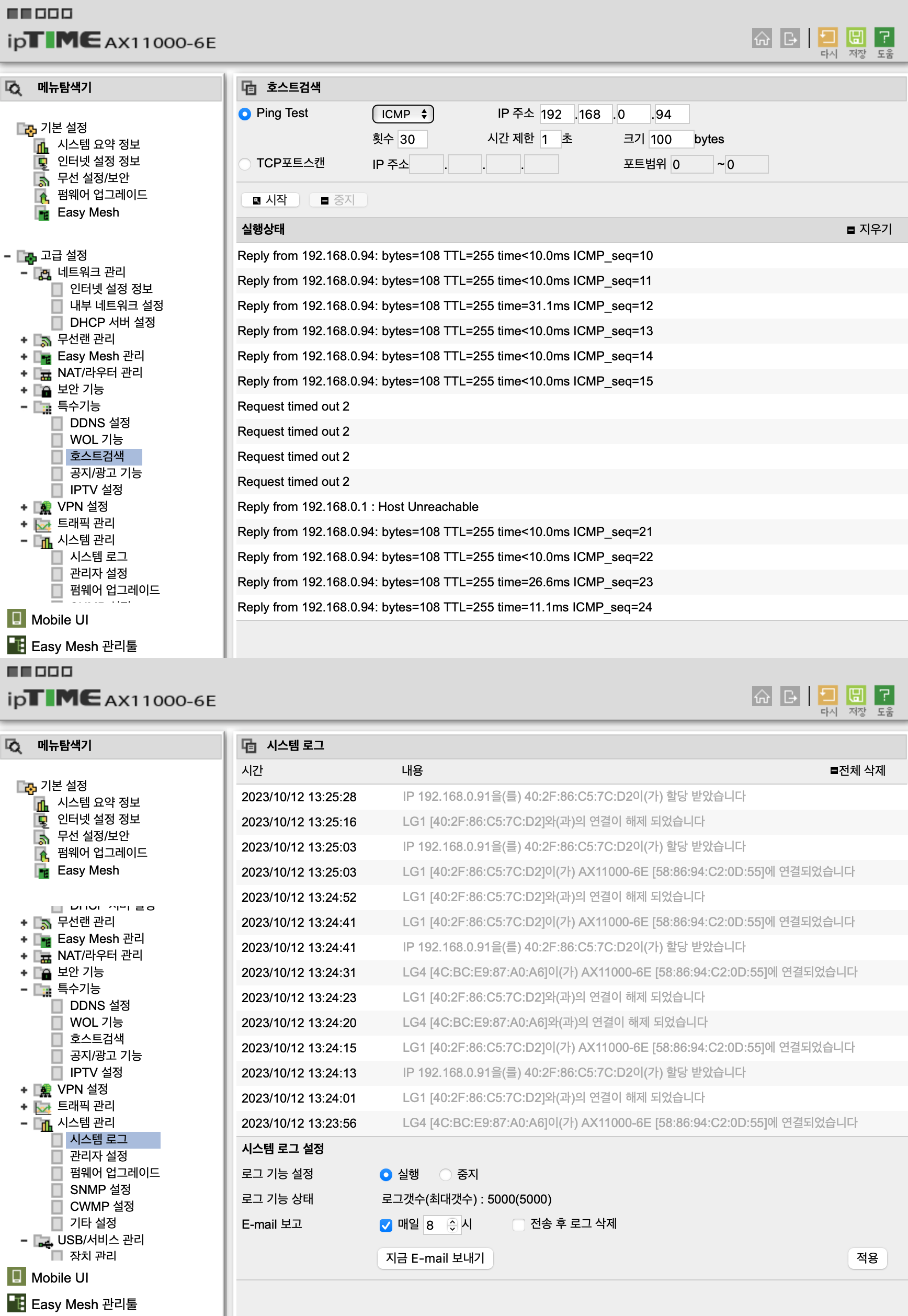Open CWMP 설정 in the menu tree
The image size is (908, 1316).
pyautogui.click(x=102, y=1206)
